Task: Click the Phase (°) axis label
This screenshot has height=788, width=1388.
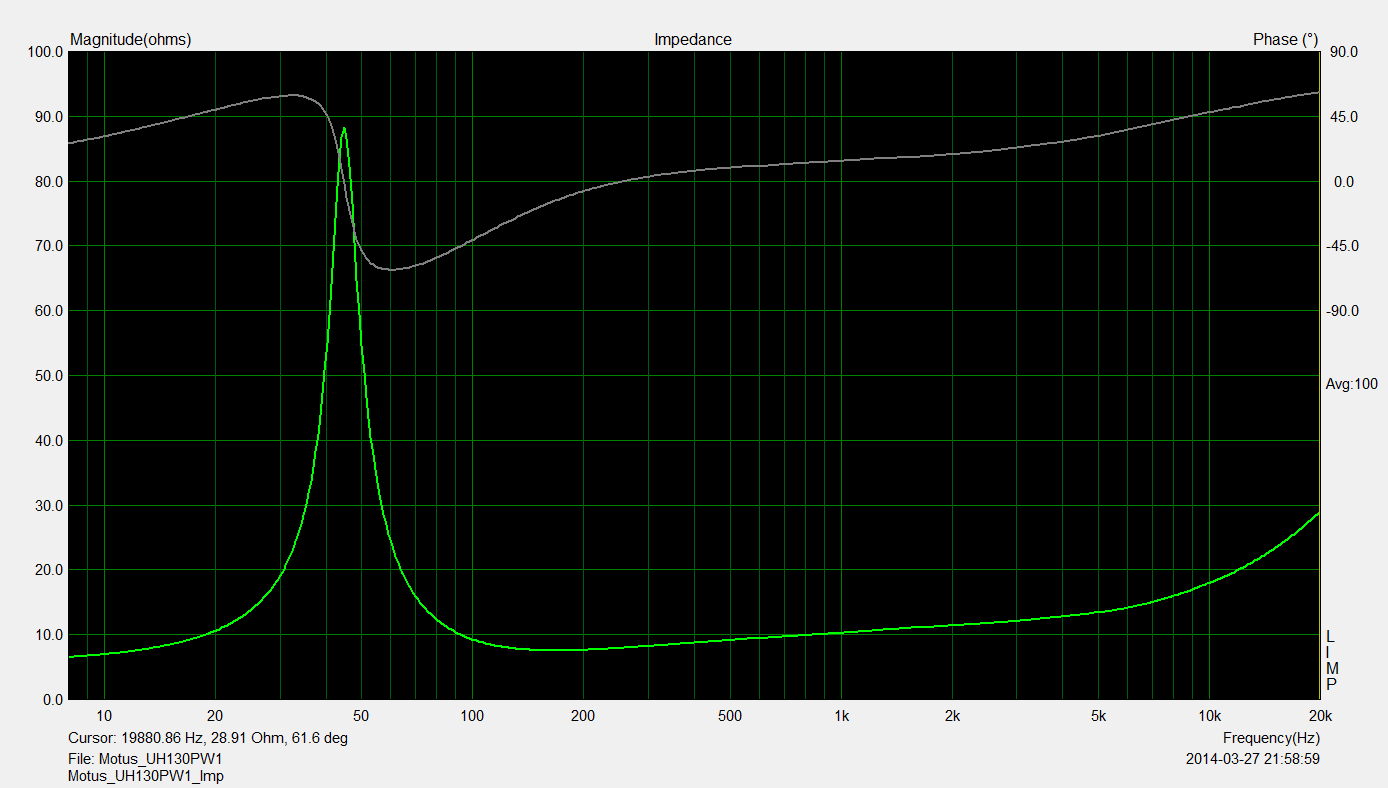Action: [x=1285, y=40]
